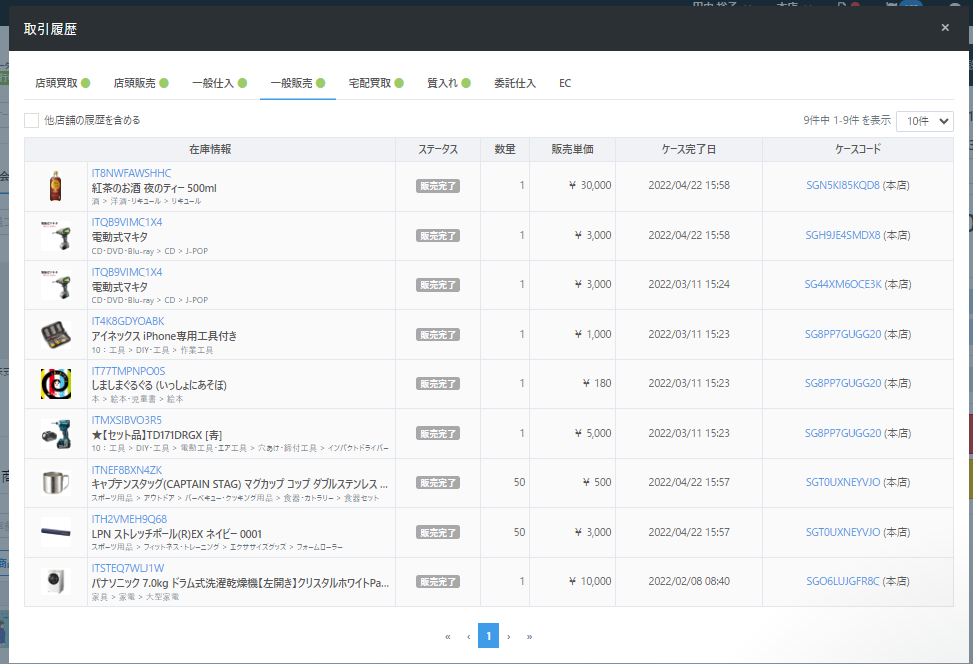The height and width of the screenshot is (664, 973).
Task: Go to next page arrow ›
Action: pyautogui.click(x=509, y=636)
